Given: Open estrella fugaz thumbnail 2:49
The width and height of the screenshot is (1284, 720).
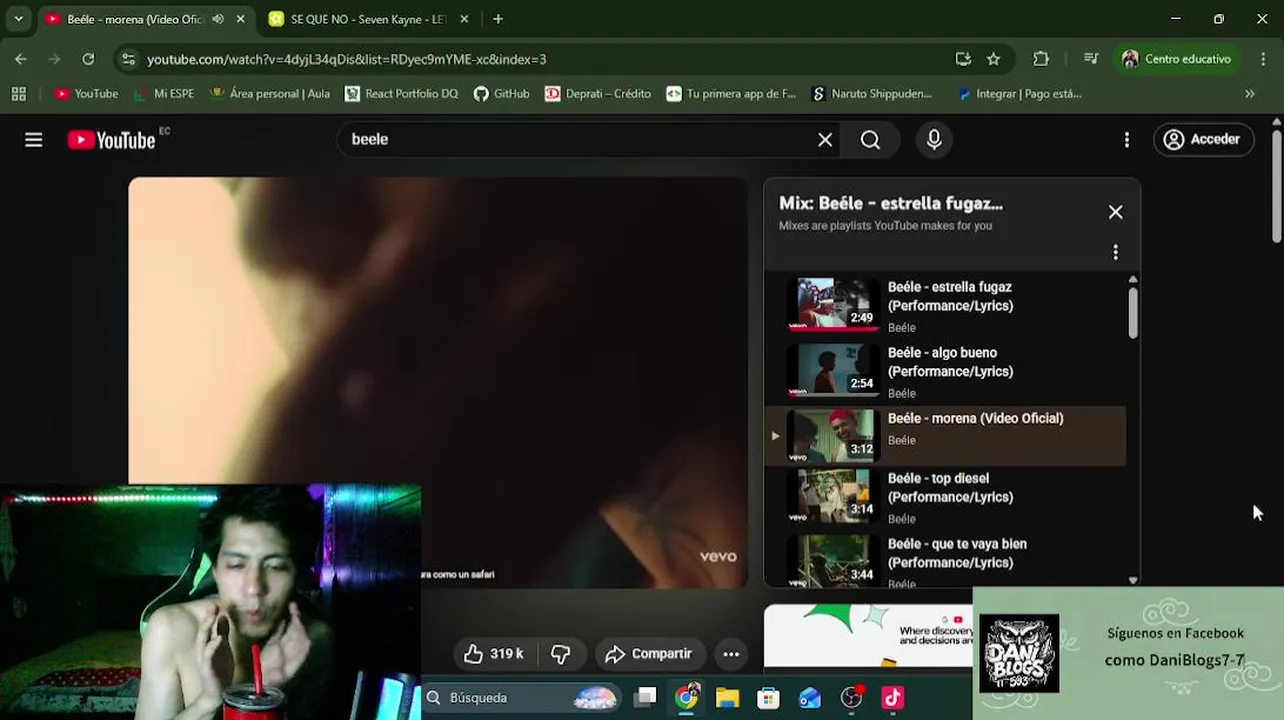Looking at the screenshot, I should click(832, 303).
